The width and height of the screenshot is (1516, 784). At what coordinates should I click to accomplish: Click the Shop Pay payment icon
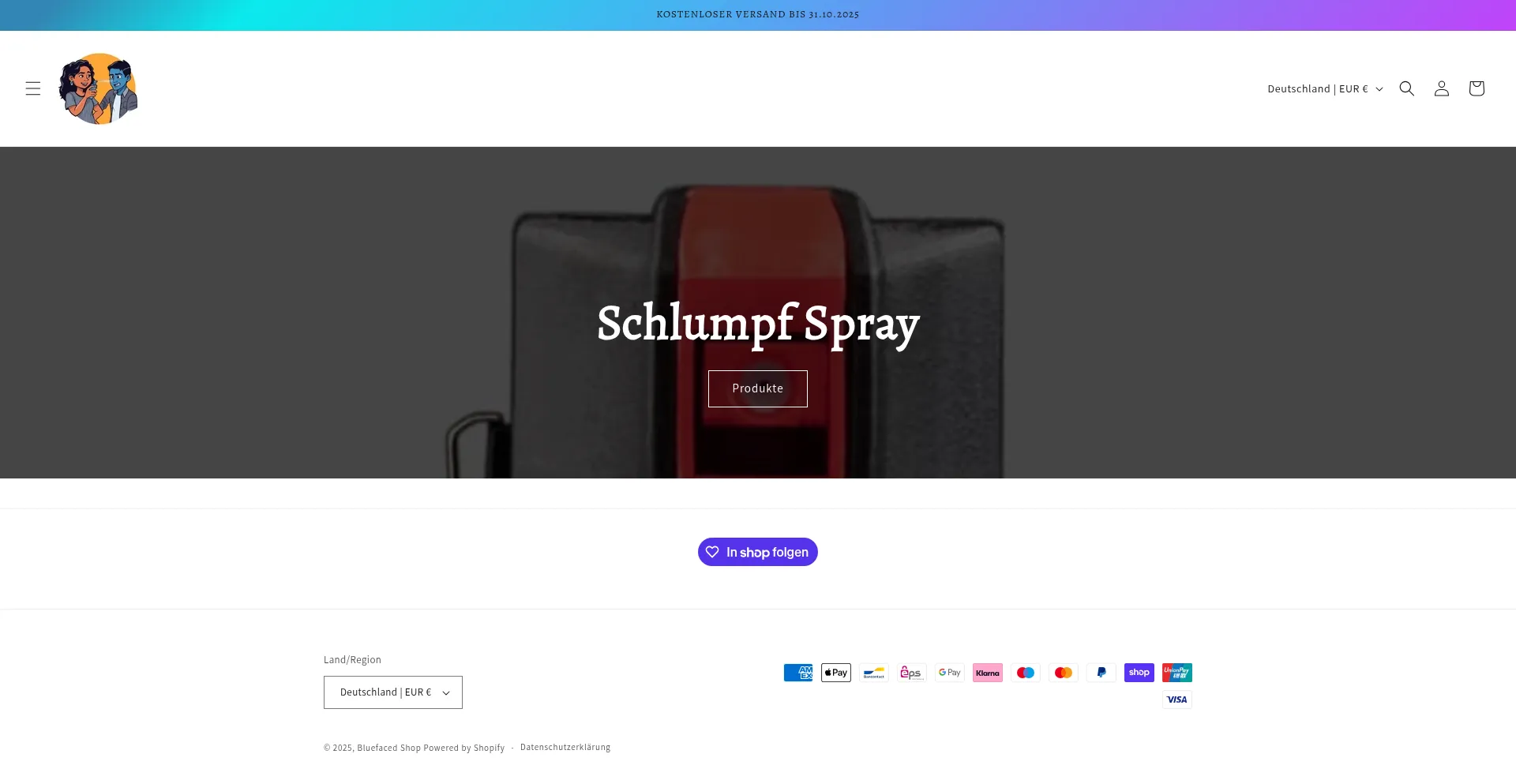click(x=1139, y=673)
